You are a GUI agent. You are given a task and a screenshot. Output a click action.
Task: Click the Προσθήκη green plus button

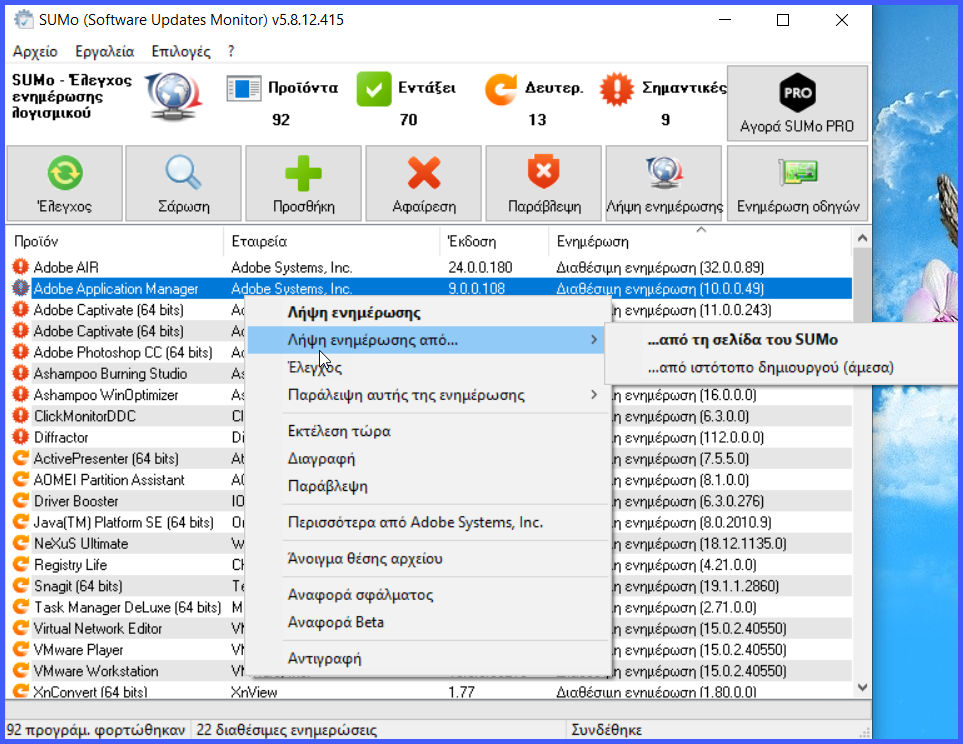point(303,183)
